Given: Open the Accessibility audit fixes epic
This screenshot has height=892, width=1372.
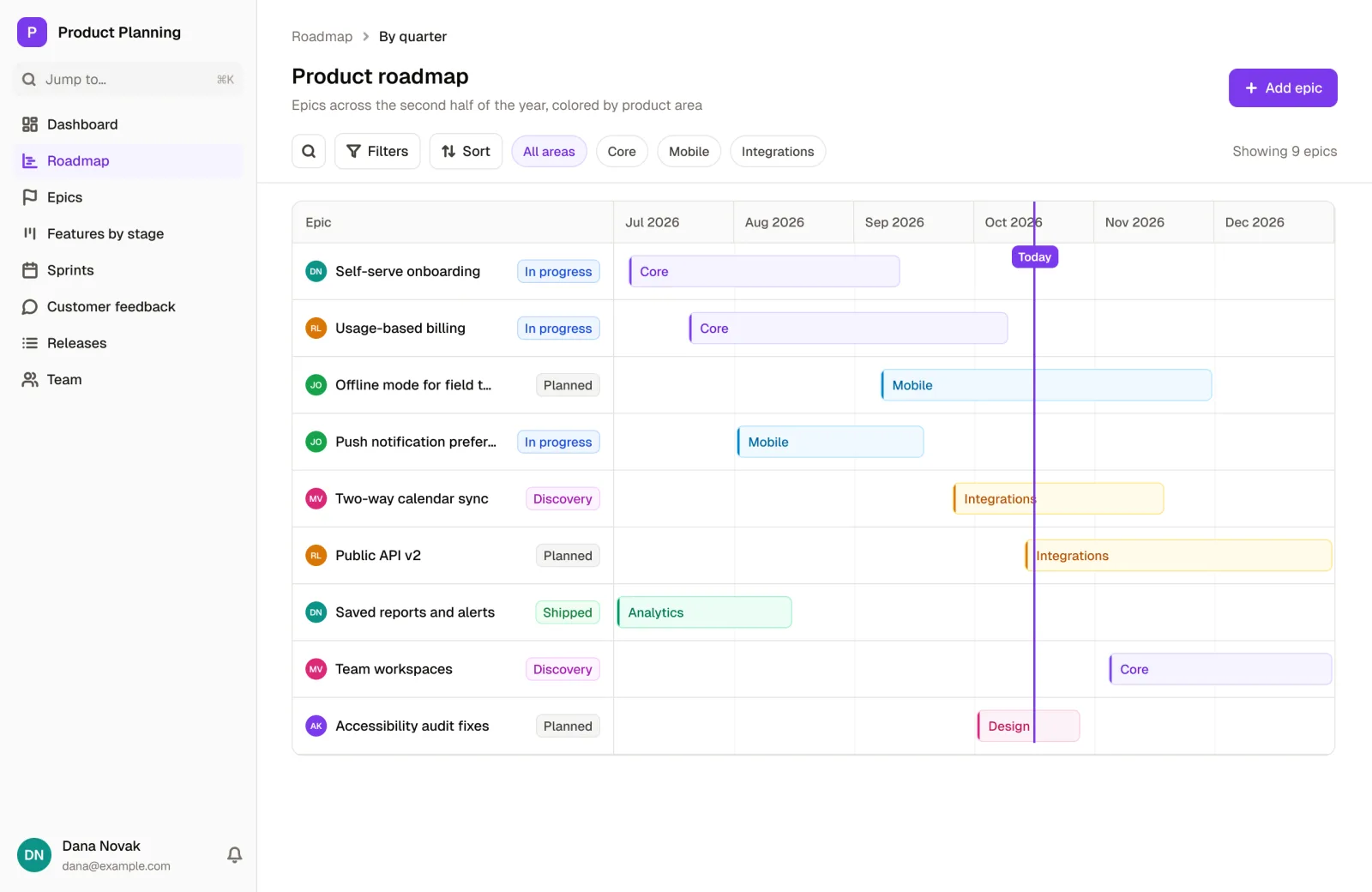Looking at the screenshot, I should click(x=412, y=726).
